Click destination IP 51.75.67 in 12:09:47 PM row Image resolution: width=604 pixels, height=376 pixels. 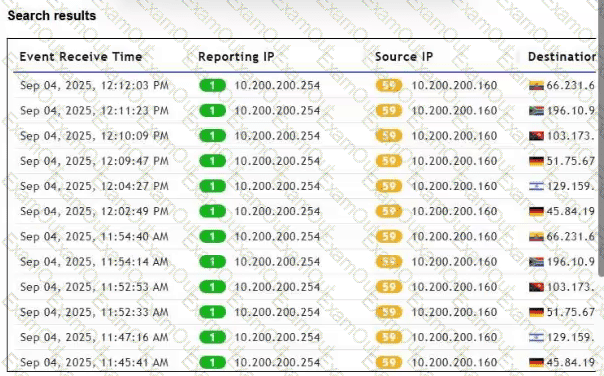[x=570, y=161]
